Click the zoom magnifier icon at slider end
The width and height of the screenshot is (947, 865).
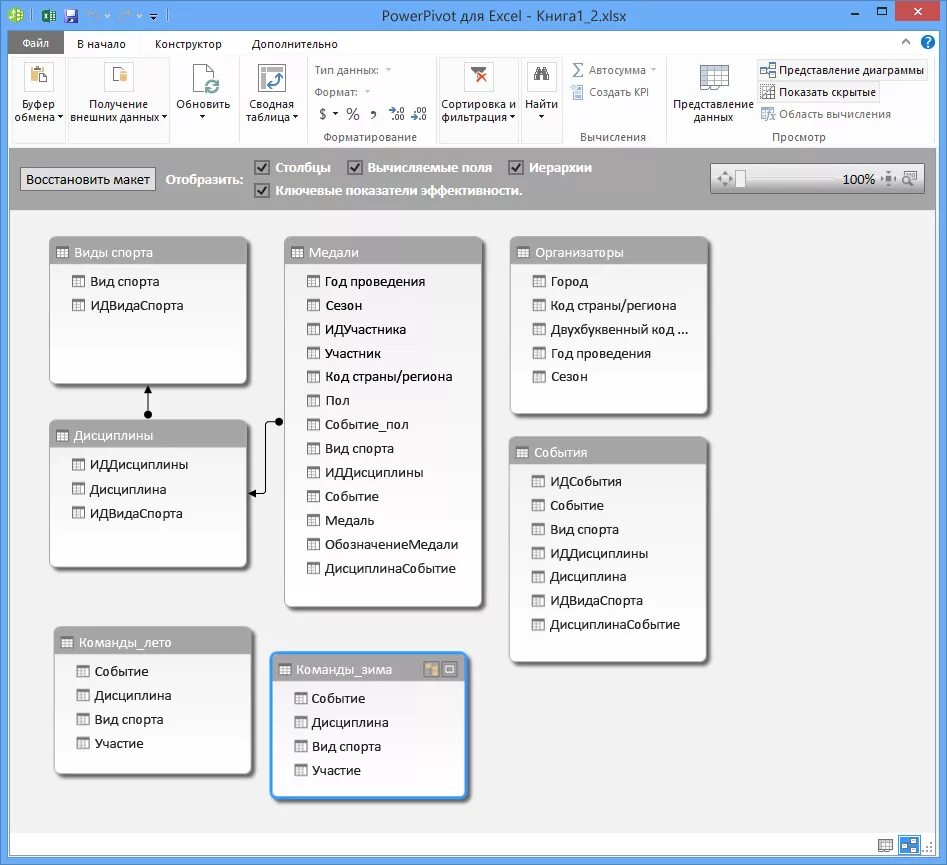(909, 179)
